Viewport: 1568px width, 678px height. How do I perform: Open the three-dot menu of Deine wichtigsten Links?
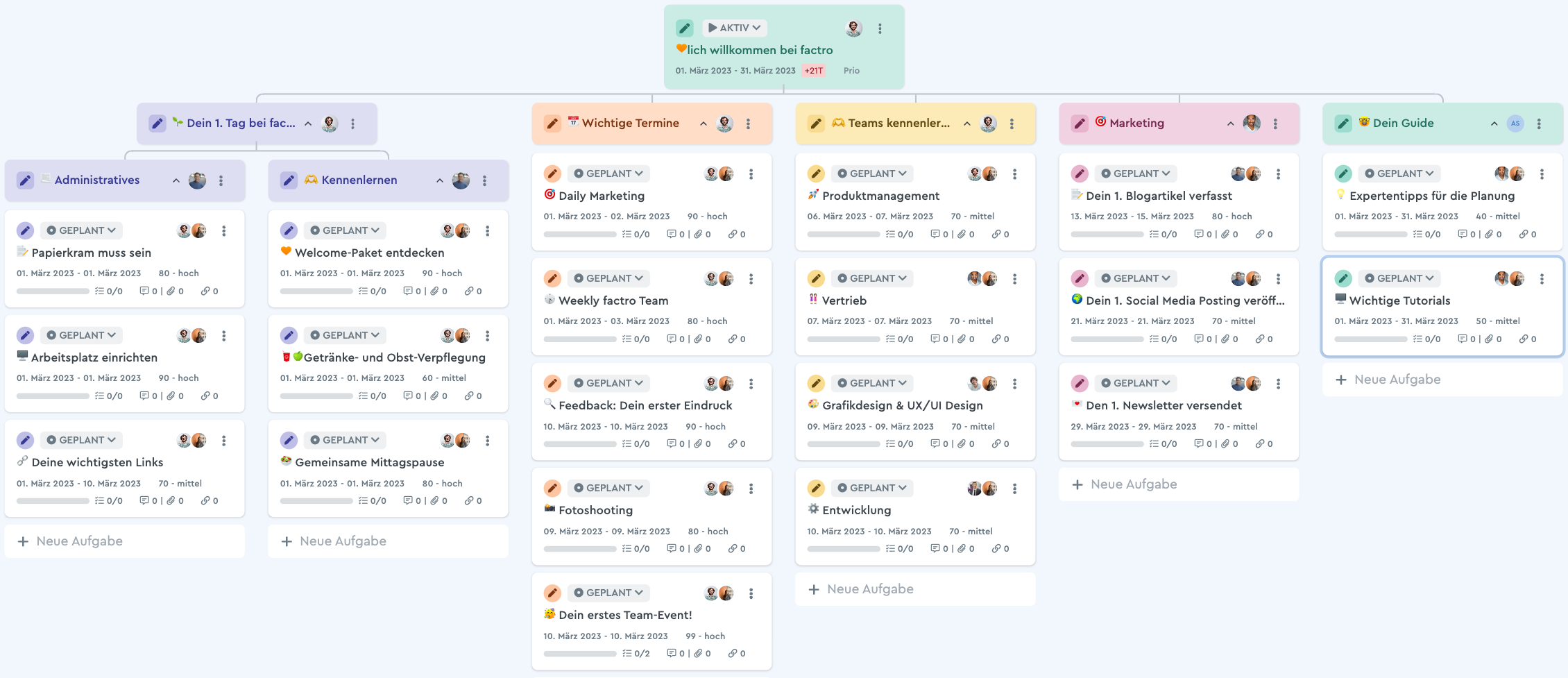223,441
